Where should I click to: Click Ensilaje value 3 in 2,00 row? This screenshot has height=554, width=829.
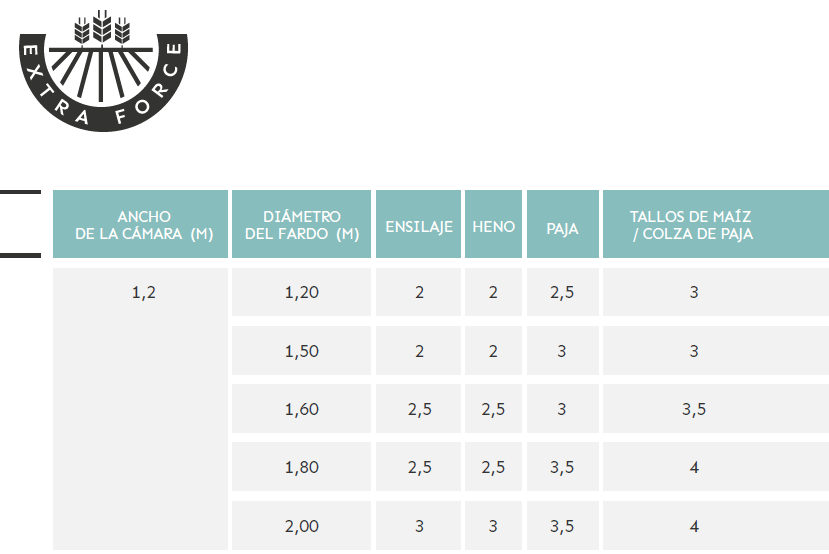[x=418, y=525]
